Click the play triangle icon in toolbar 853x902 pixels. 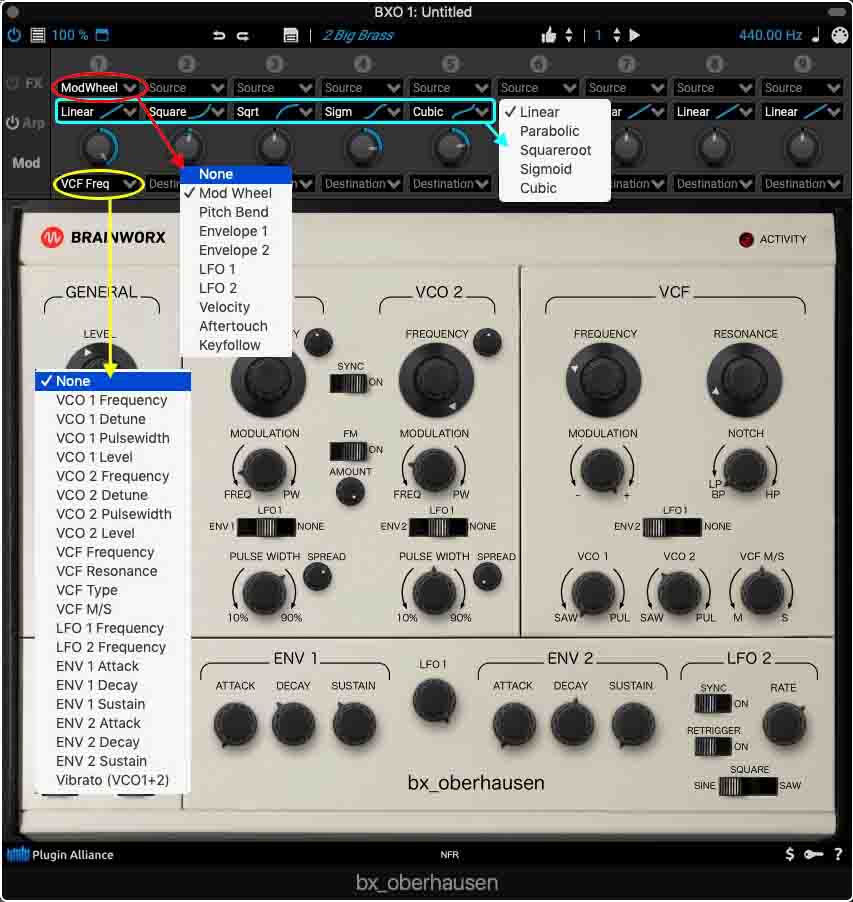pyautogui.click(x=634, y=35)
